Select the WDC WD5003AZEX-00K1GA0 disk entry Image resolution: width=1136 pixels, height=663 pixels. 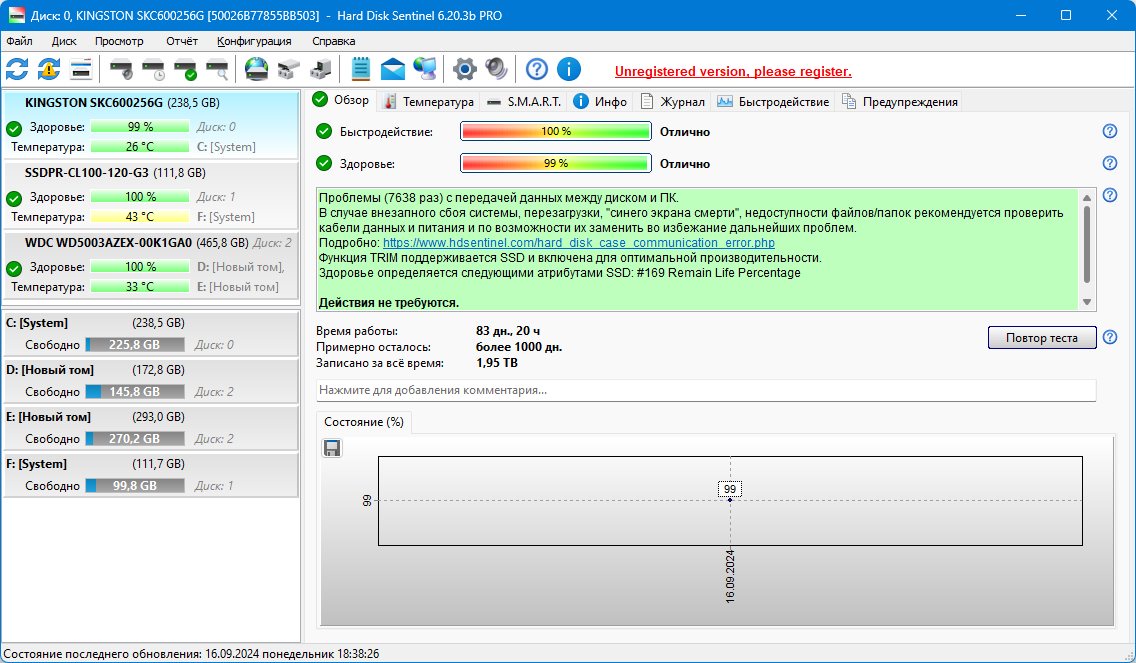pyautogui.click(x=151, y=265)
